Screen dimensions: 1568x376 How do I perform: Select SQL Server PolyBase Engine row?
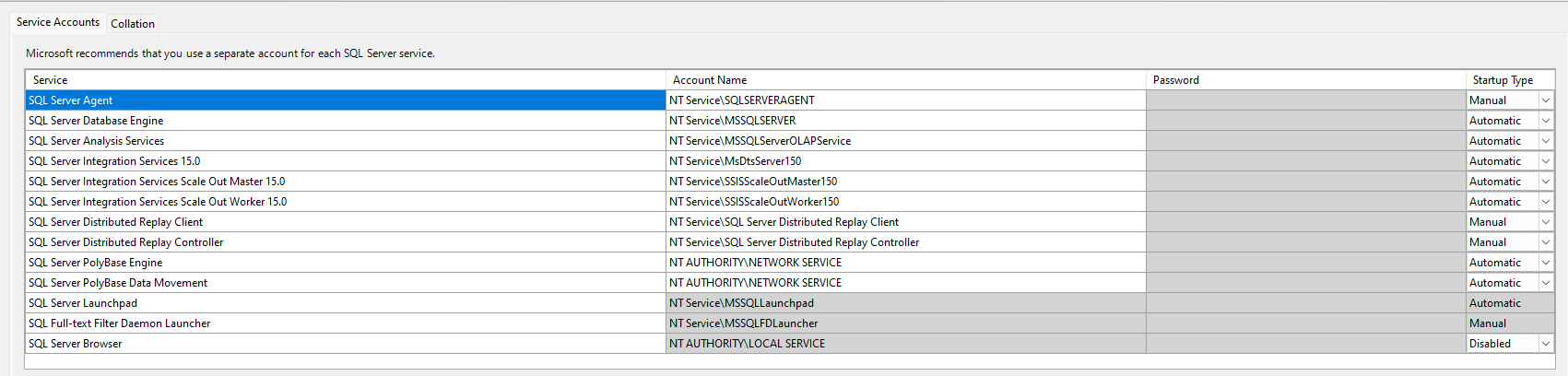(x=346, y=263)
